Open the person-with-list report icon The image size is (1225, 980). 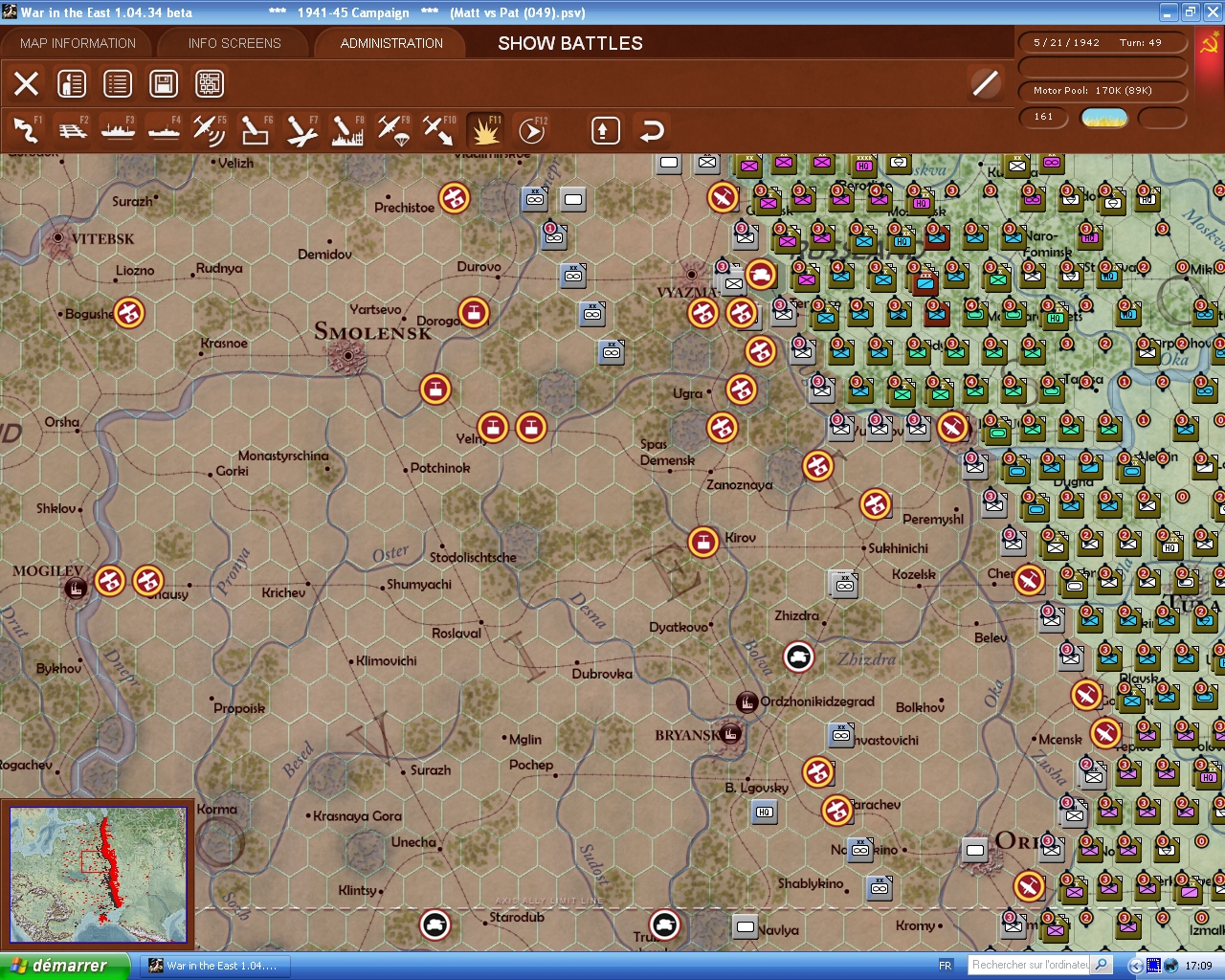point(72,84)
